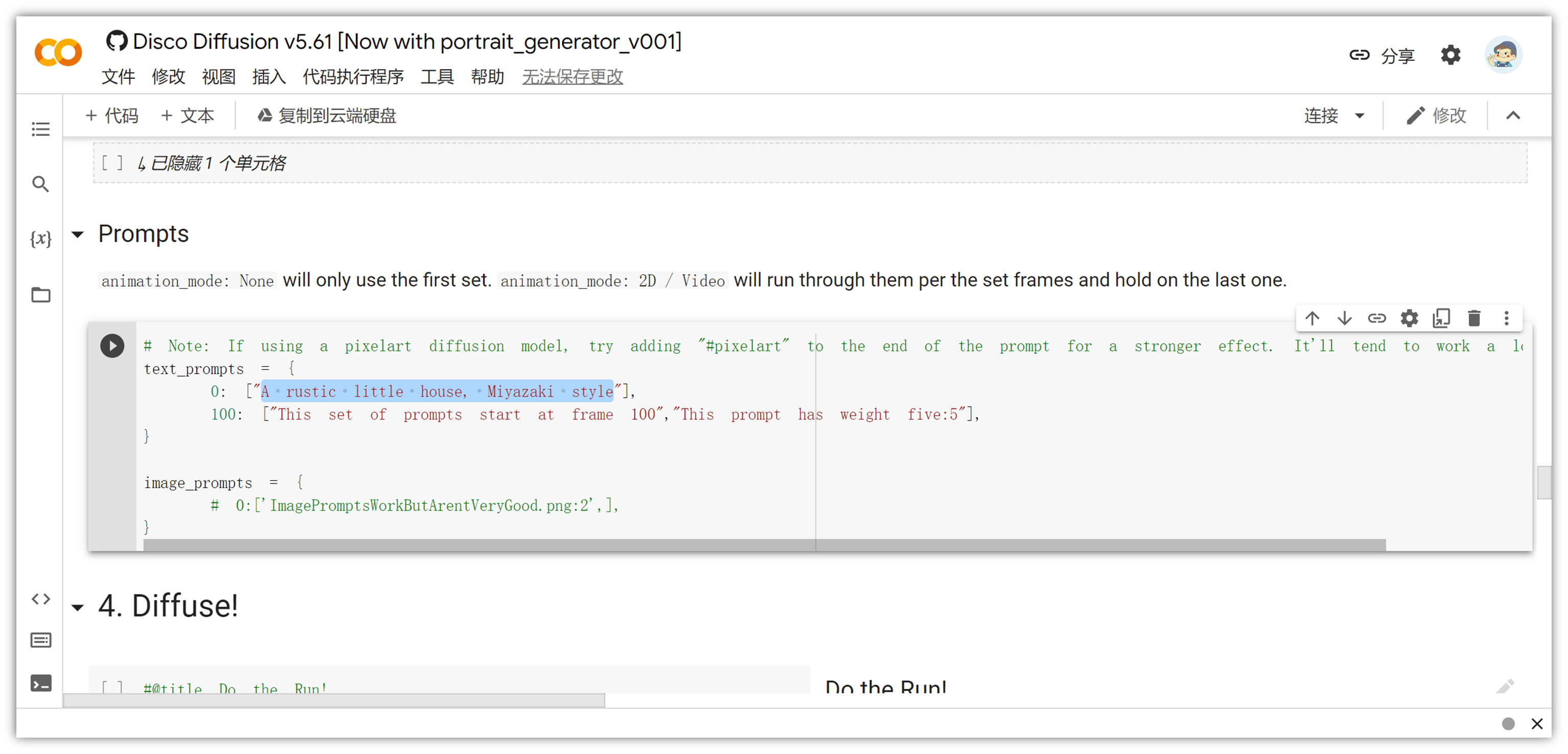Open the code snippets panel icon

(41, 599)
